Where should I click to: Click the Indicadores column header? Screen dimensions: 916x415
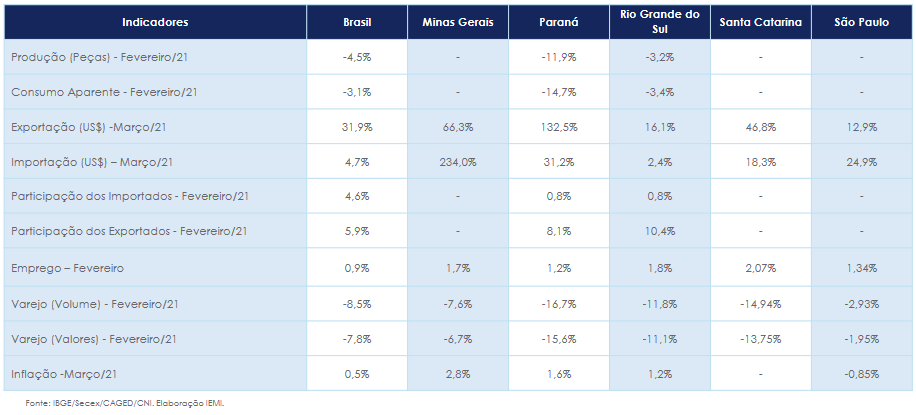pos(155,21)
